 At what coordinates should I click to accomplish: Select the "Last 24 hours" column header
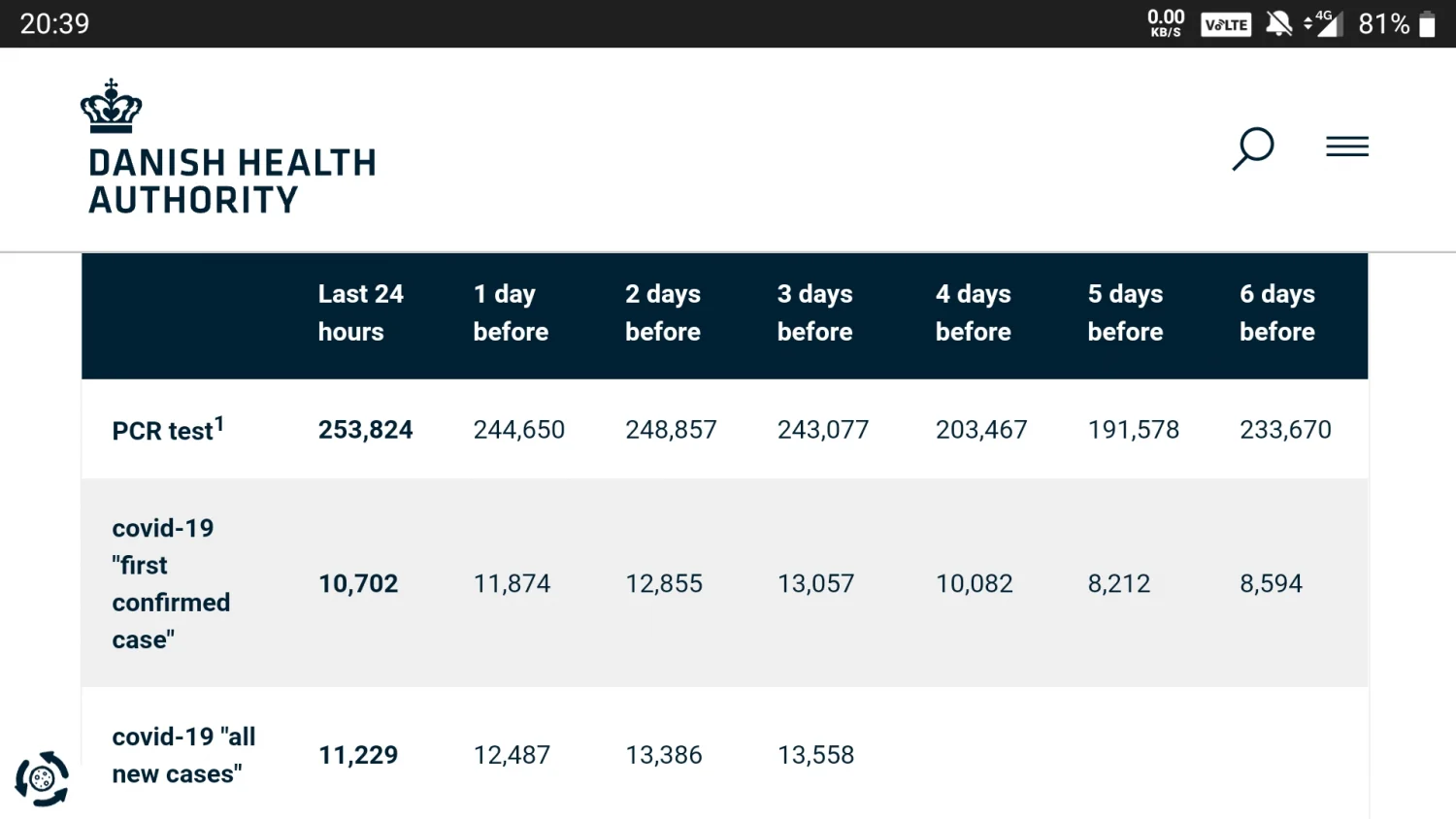pos(360,312)
